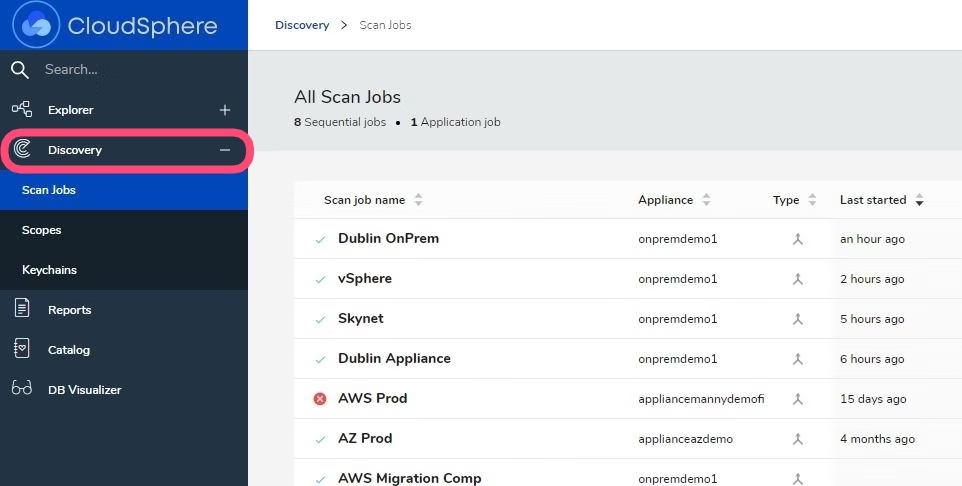Open Scan Jobs in the sidebar

click(x=124, y=190)
